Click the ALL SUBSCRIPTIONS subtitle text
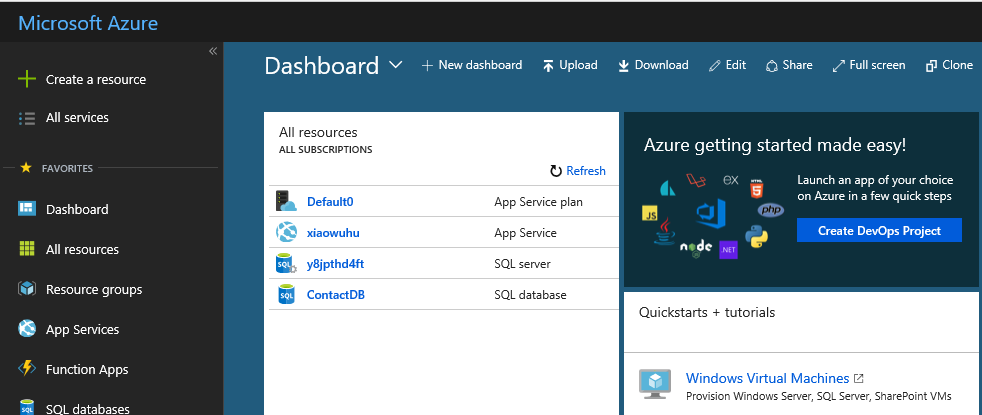 pos(326,150)
